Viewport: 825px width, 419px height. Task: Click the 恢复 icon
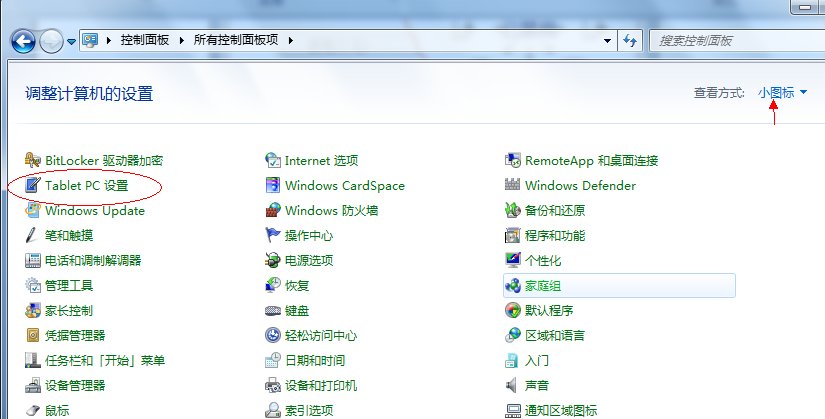(x=273, y=285)
